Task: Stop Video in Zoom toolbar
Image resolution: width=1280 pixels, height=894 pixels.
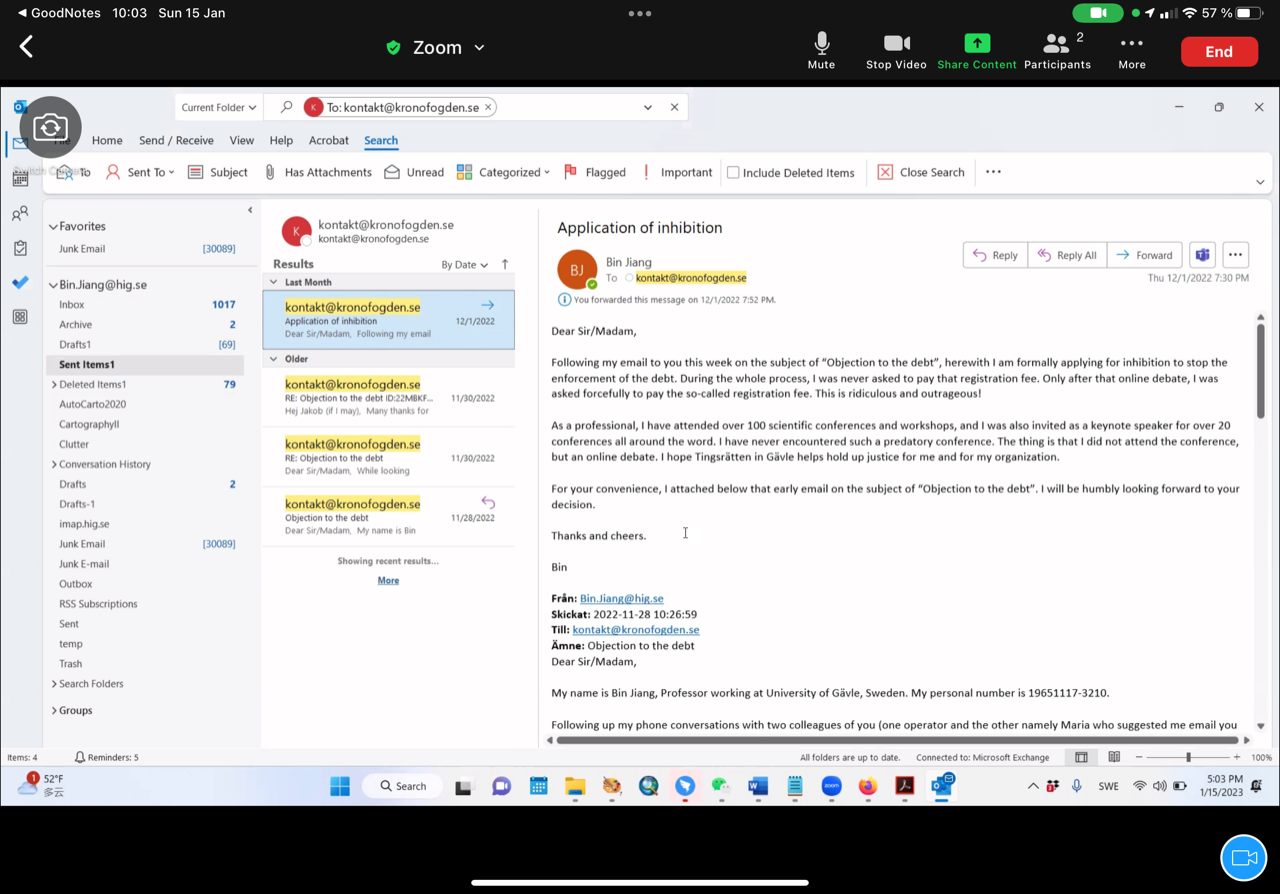Action: (x=896, y=50)
